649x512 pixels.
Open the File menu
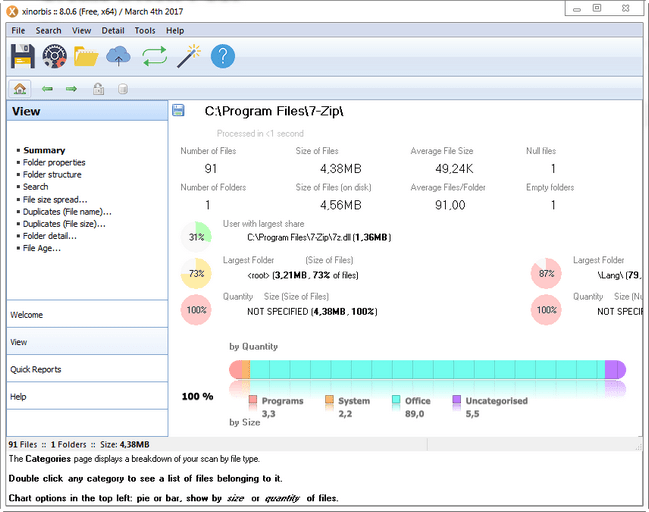pos(18,31)
